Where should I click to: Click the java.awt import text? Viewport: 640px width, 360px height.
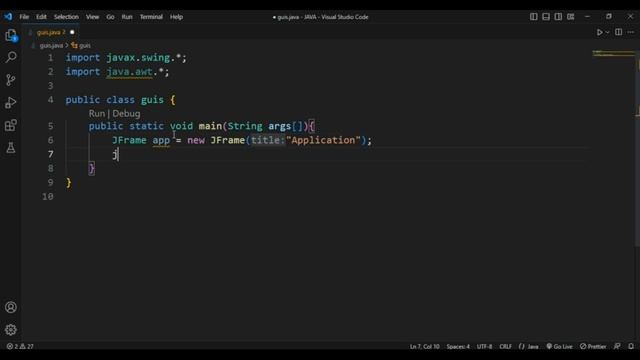coord(129,72)
